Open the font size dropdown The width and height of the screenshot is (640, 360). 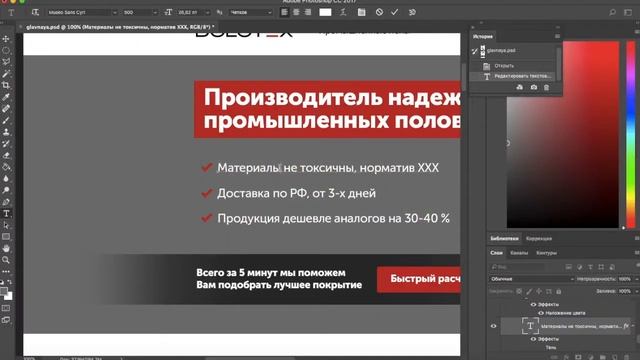tap(193, 13)
